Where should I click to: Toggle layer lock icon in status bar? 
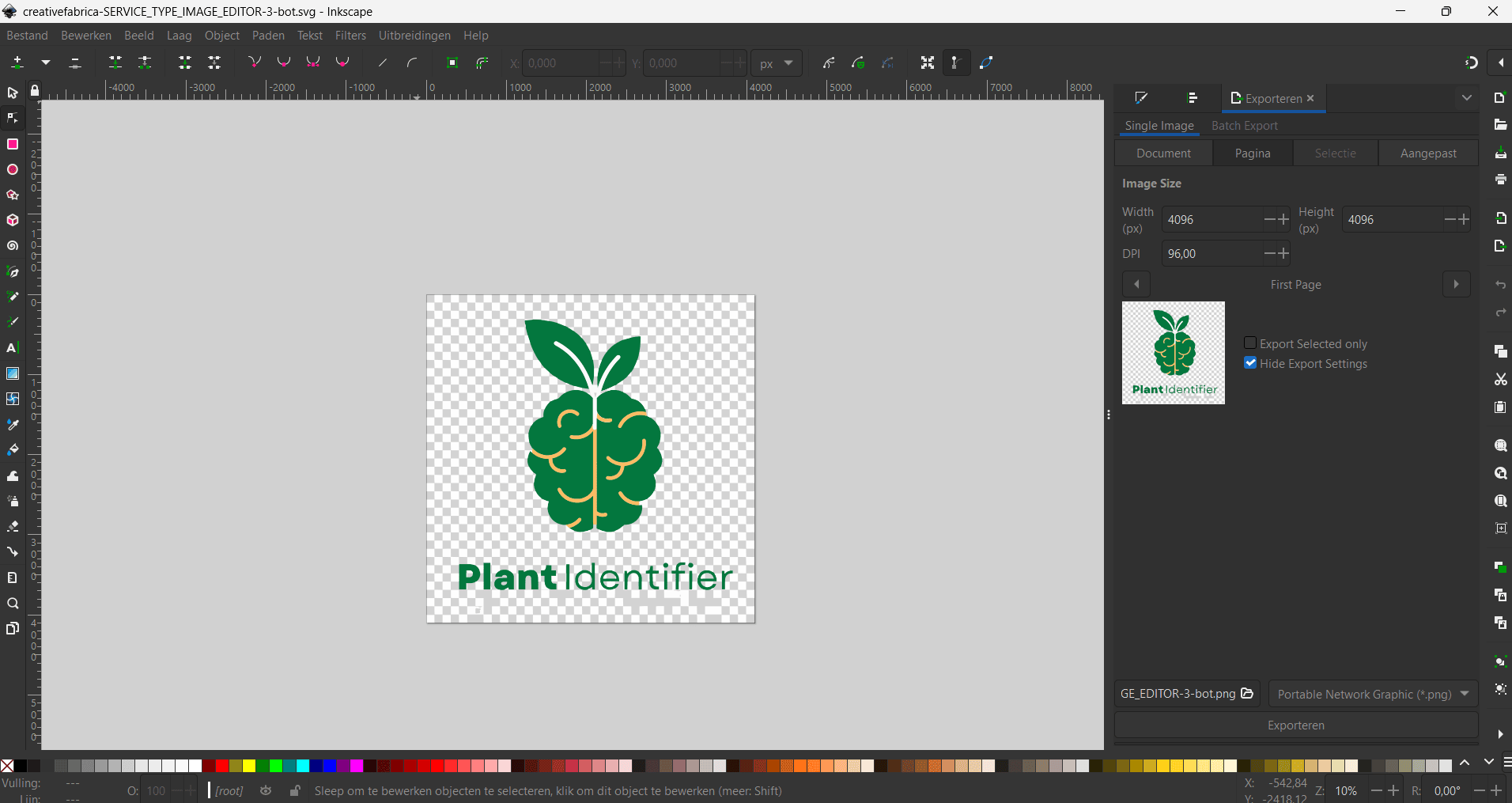point(295,790)
